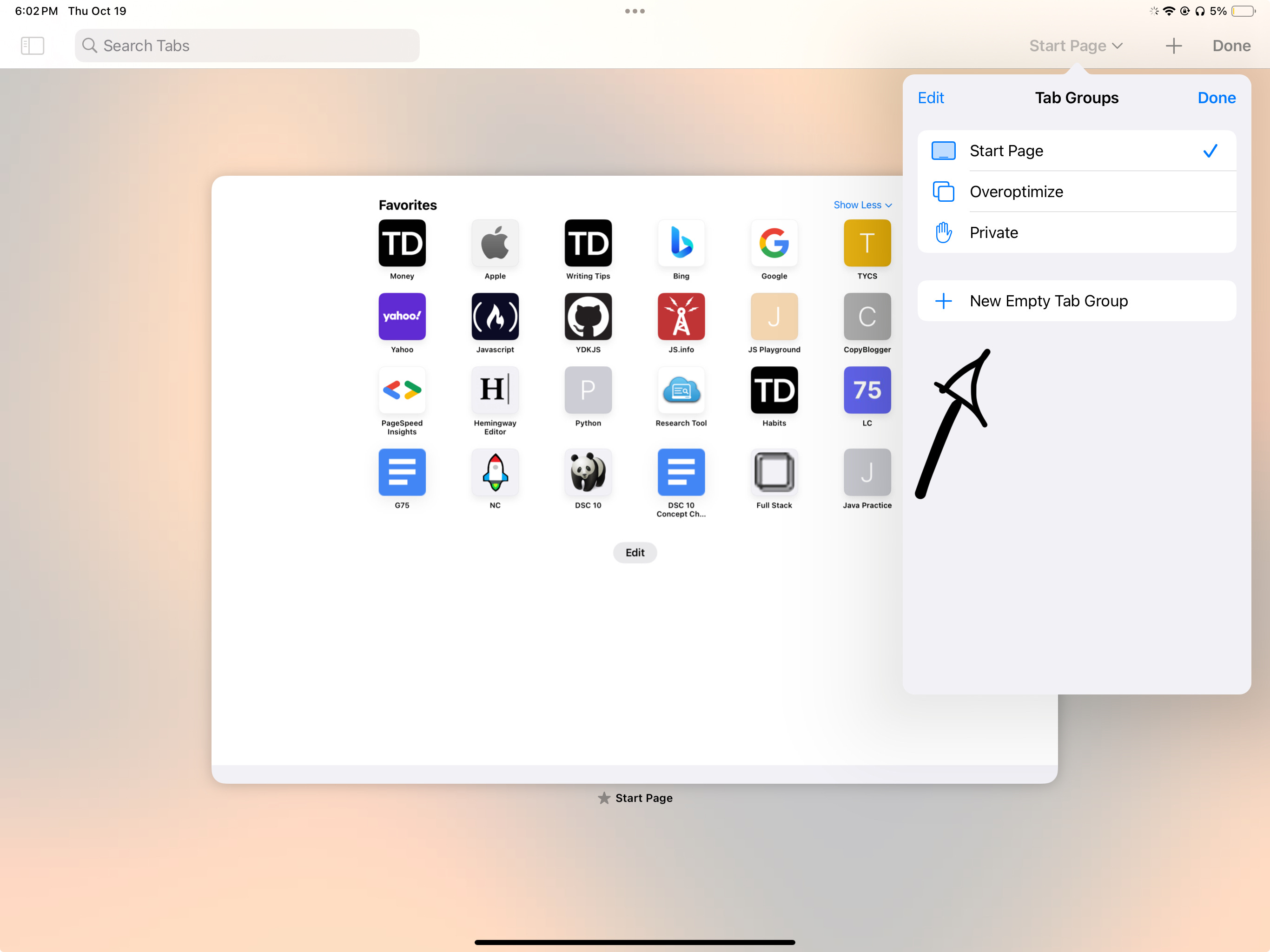Open the JS.info favorite
Screen dimensions: 1270x952
(681, 317)
